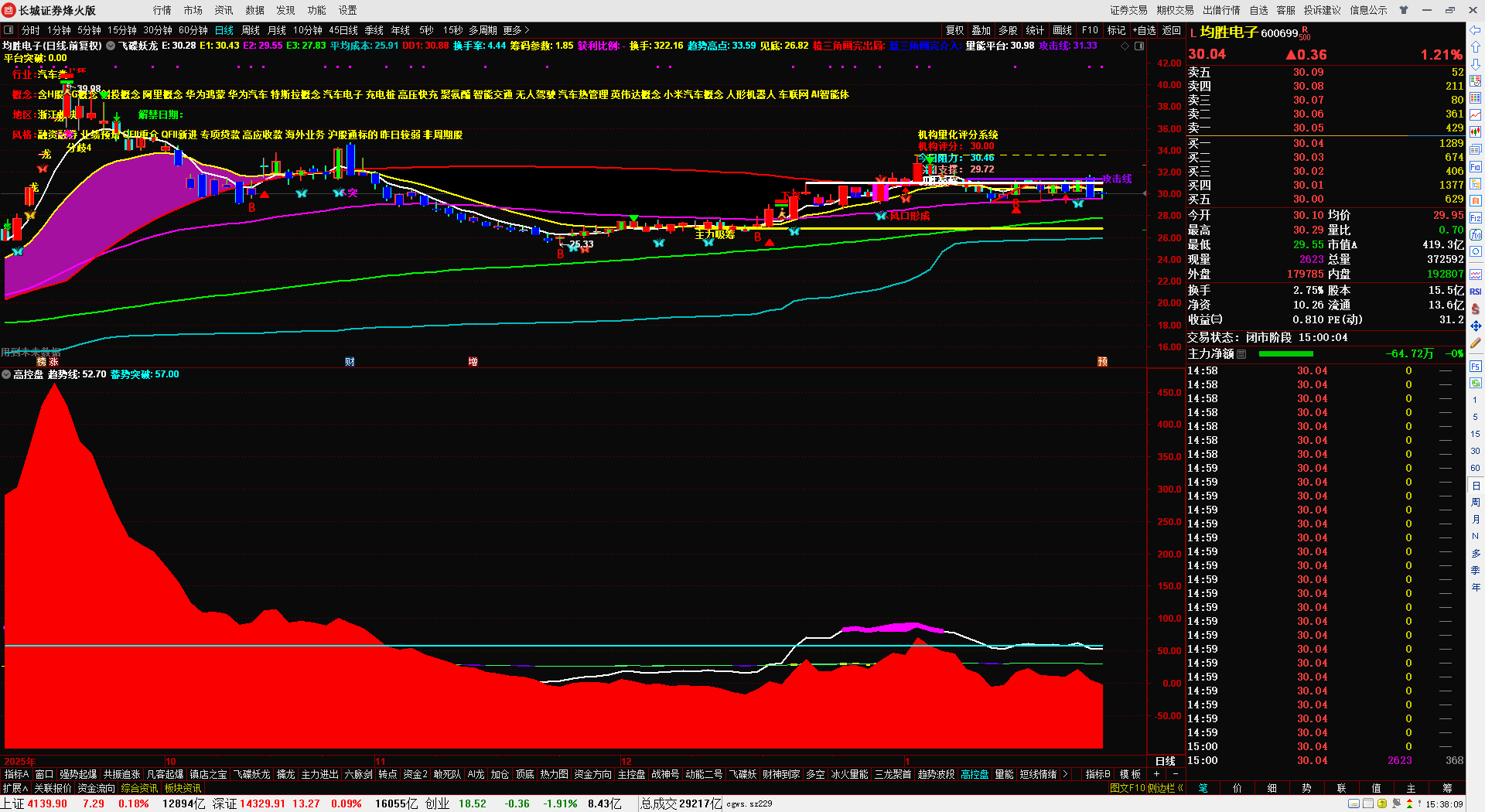The image size is (1485, 812).
Task: Open the F10 icon in right sidebar
Action: (x=1476, y=166)
